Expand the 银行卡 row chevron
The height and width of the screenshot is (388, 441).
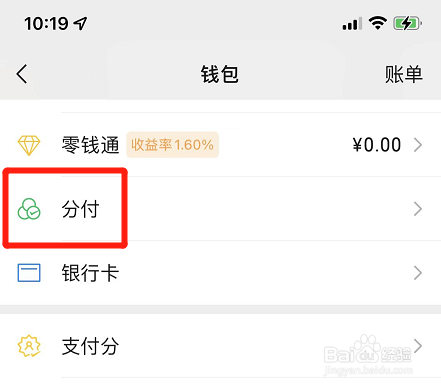click(418, 273)
